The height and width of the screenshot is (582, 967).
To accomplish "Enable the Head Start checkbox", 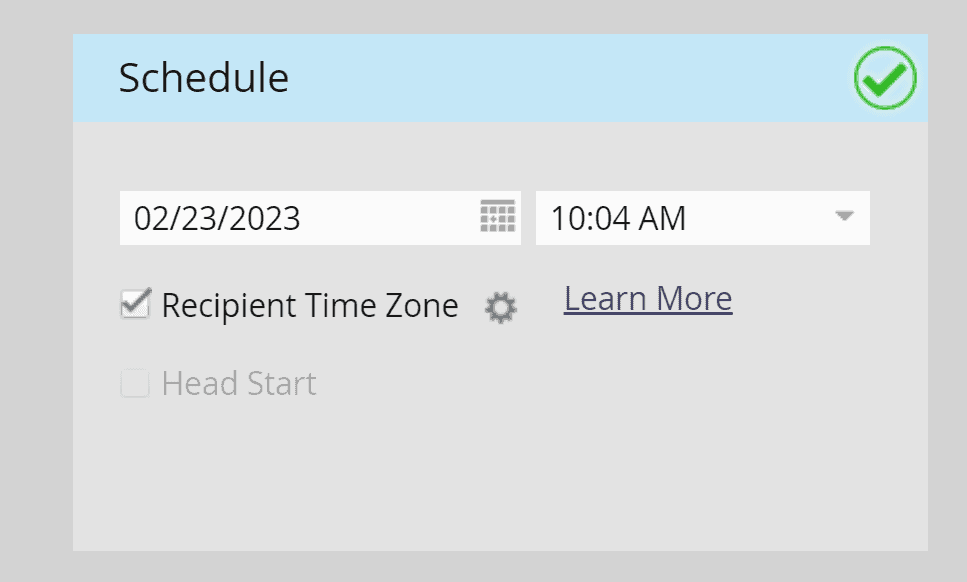I will tap(133, 383).
